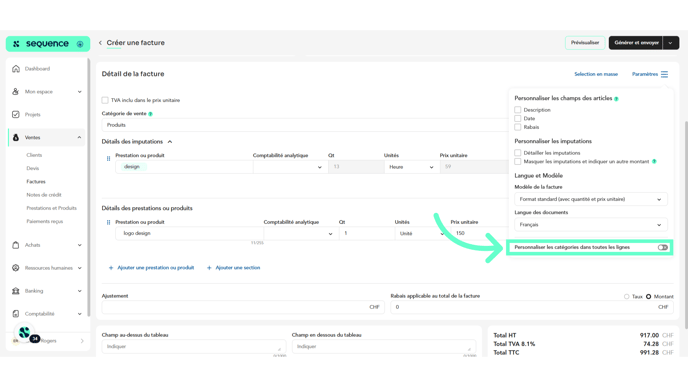
Task: Click the Sequence logo in sidebar header
Action: 41,44
